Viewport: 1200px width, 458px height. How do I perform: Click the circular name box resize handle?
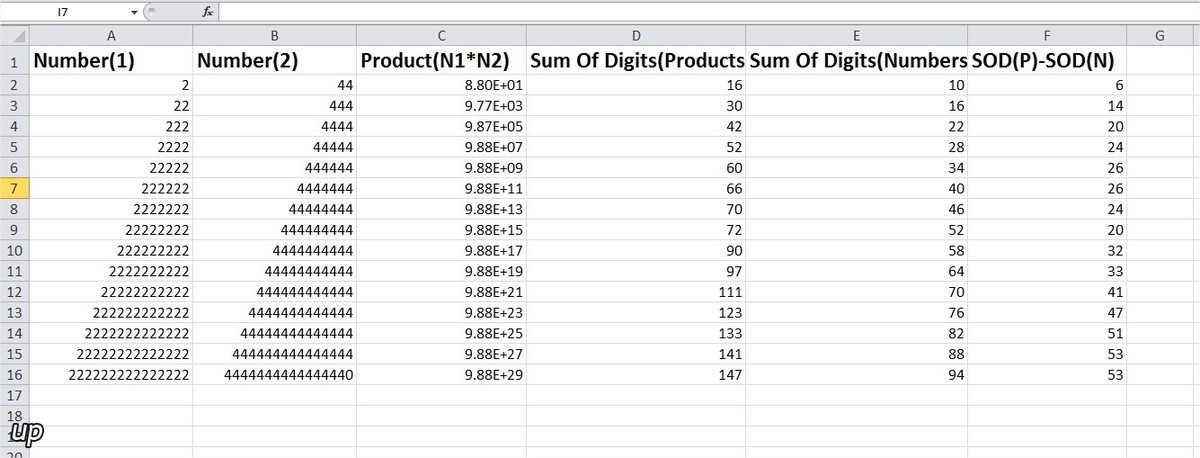point(150,12)
